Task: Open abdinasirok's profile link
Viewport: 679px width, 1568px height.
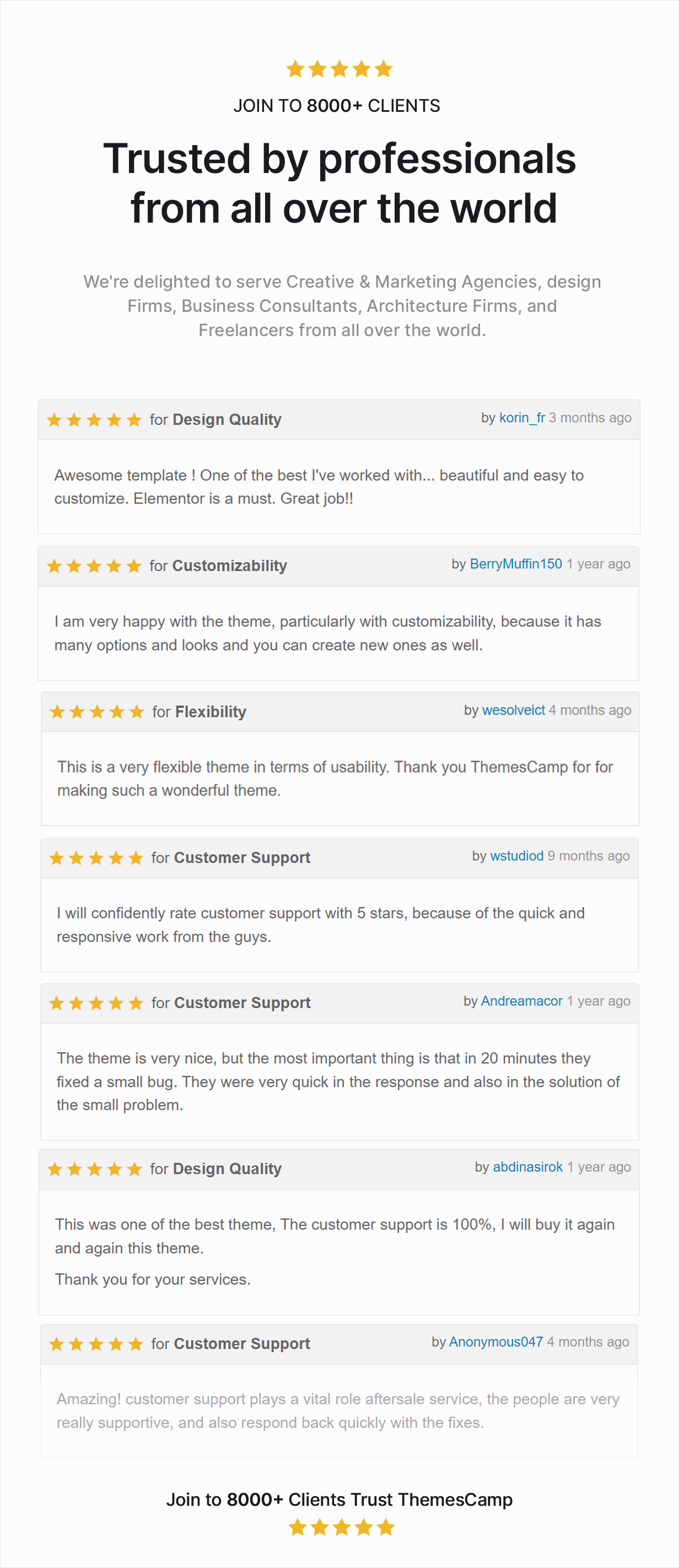Action: click(527, 1167)
